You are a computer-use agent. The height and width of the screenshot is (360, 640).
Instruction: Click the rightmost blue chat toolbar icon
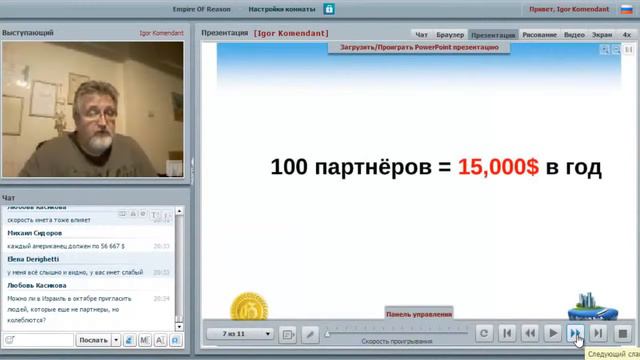point(176,340)
